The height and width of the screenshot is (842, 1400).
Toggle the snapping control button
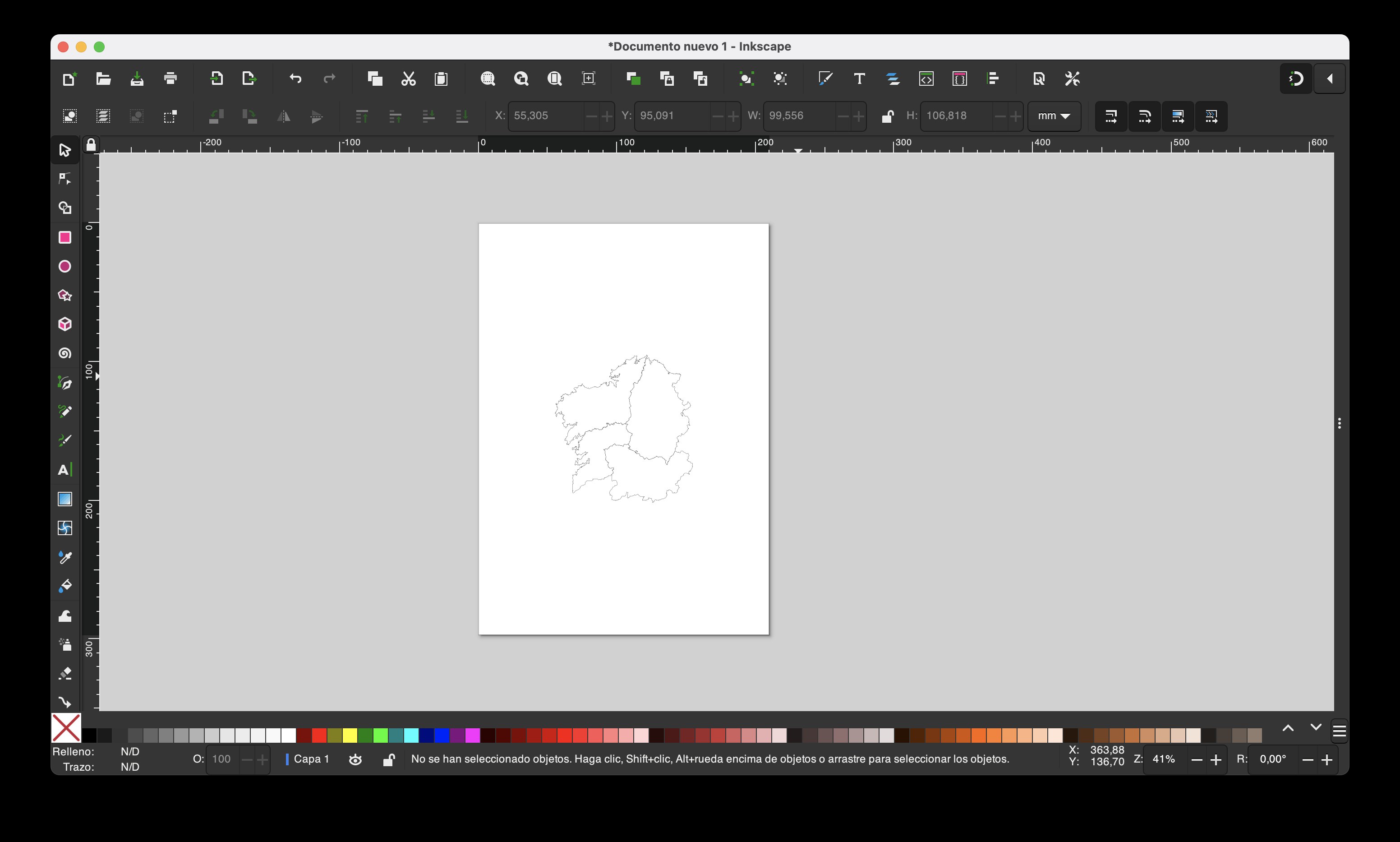[1296, 79]
